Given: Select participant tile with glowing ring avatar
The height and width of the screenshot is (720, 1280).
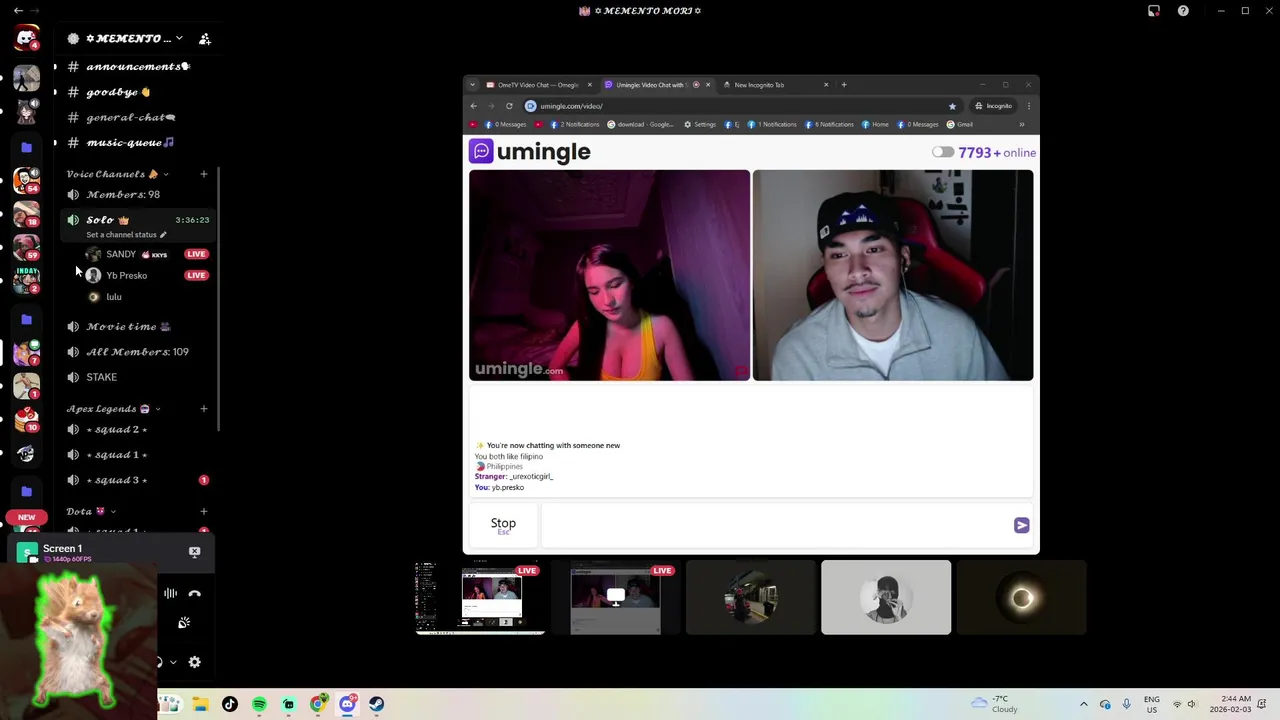Looking at the screenshot, I should 1021,597.
